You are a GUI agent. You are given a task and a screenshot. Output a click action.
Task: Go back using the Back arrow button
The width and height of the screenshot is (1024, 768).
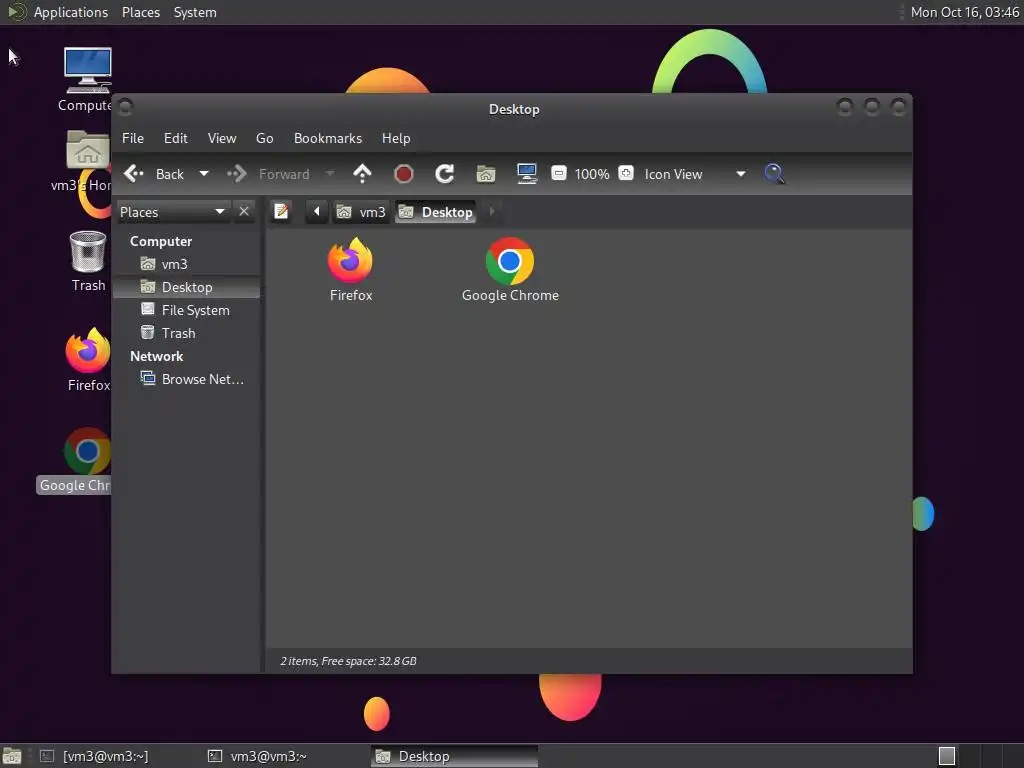[x=154, y=174]
